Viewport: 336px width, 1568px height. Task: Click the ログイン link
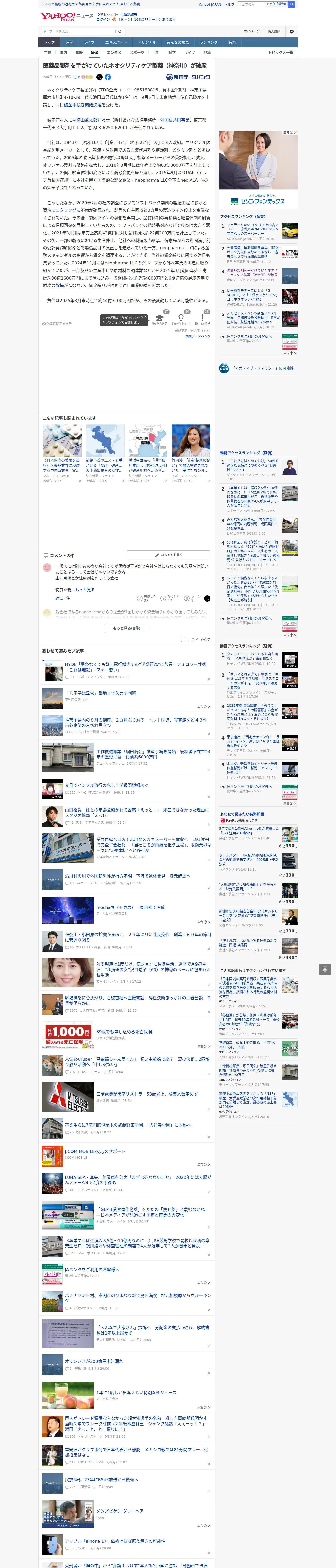pos(103,20)
